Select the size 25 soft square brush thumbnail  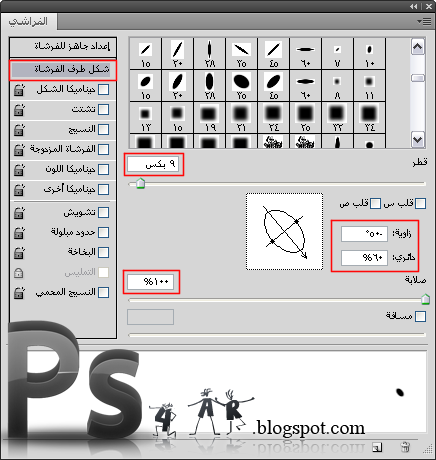click(x=305, y=117)
